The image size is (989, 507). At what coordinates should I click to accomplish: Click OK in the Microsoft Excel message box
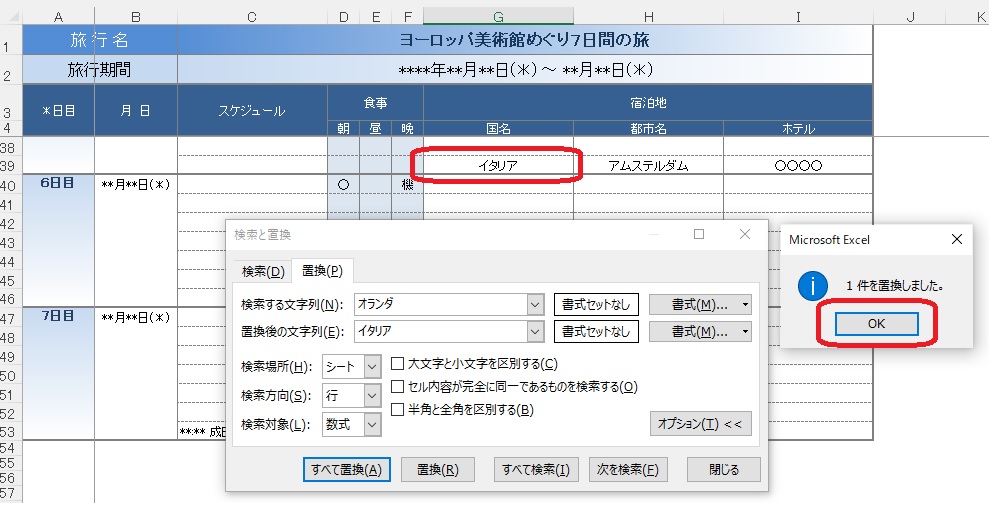point(876,324)
